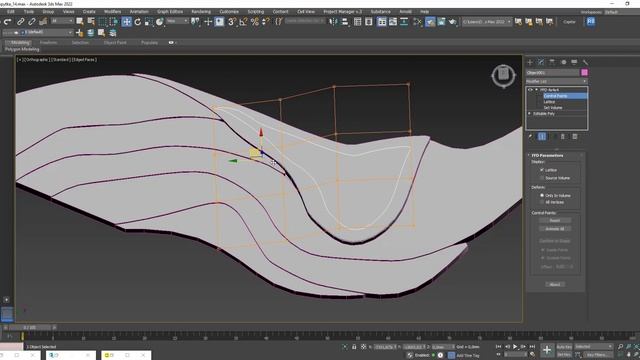Select the All Vertices radio button
This screenshot has width=640, height=360.
click(542, 202)
